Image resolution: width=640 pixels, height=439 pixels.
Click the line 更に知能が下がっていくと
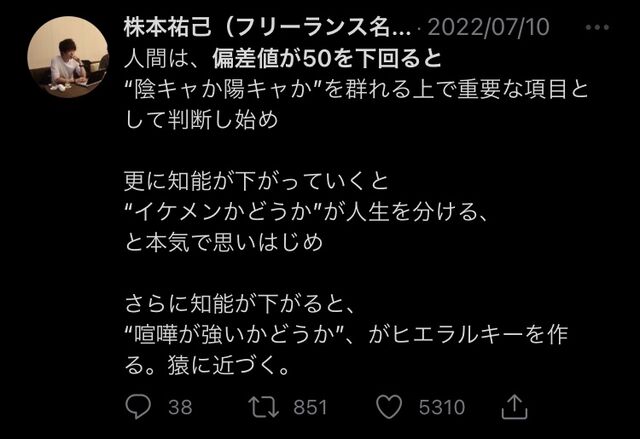[x=256, y=181]
